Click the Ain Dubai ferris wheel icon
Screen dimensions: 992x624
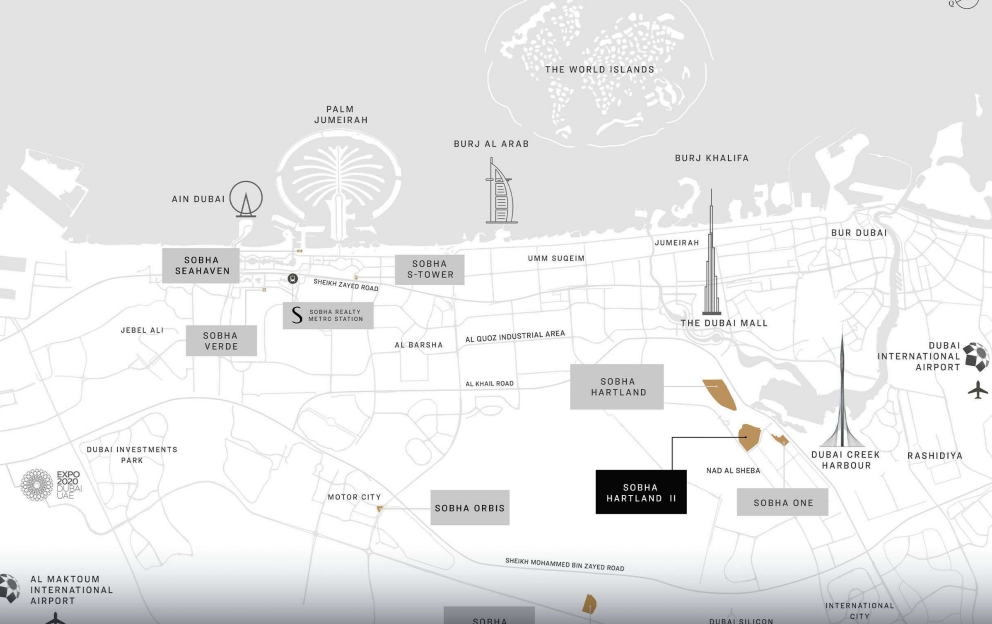(x=245, y=199)
